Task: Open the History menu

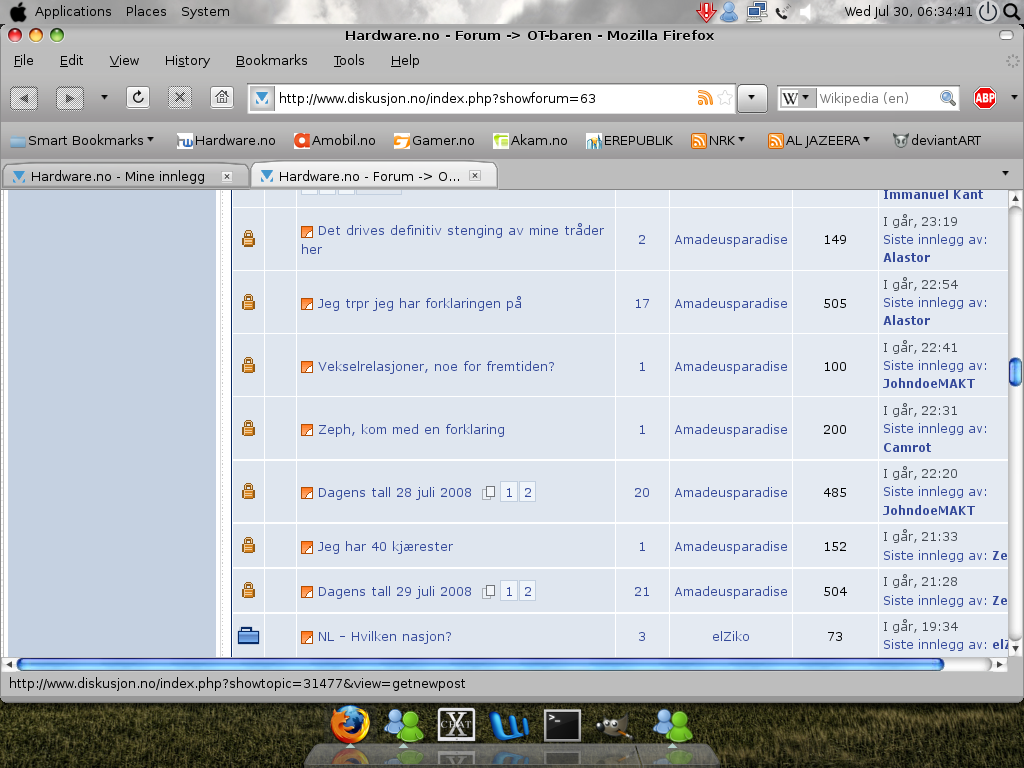Action: click(187, 61)
